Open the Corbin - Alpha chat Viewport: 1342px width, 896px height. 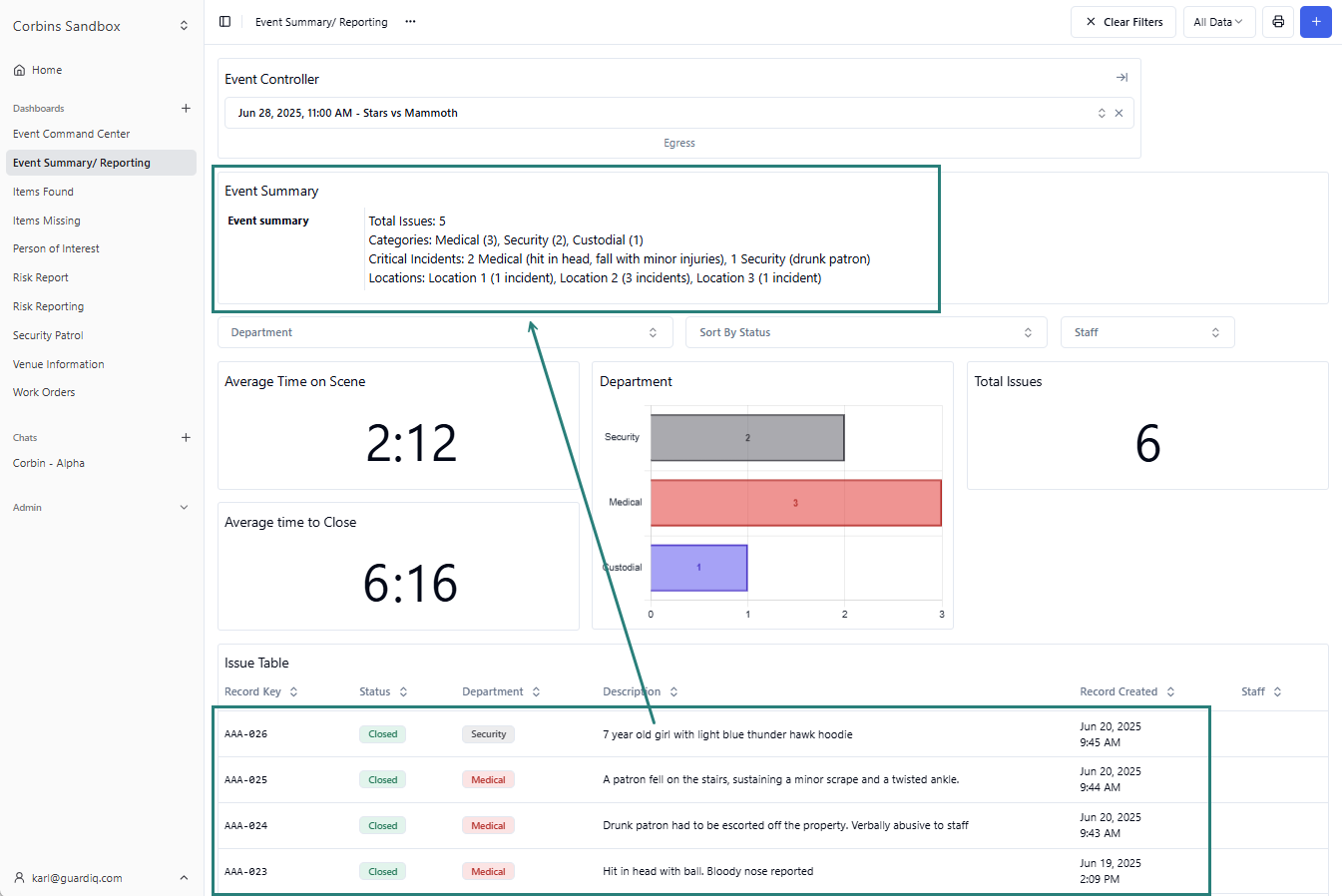(x=49, y=463)
